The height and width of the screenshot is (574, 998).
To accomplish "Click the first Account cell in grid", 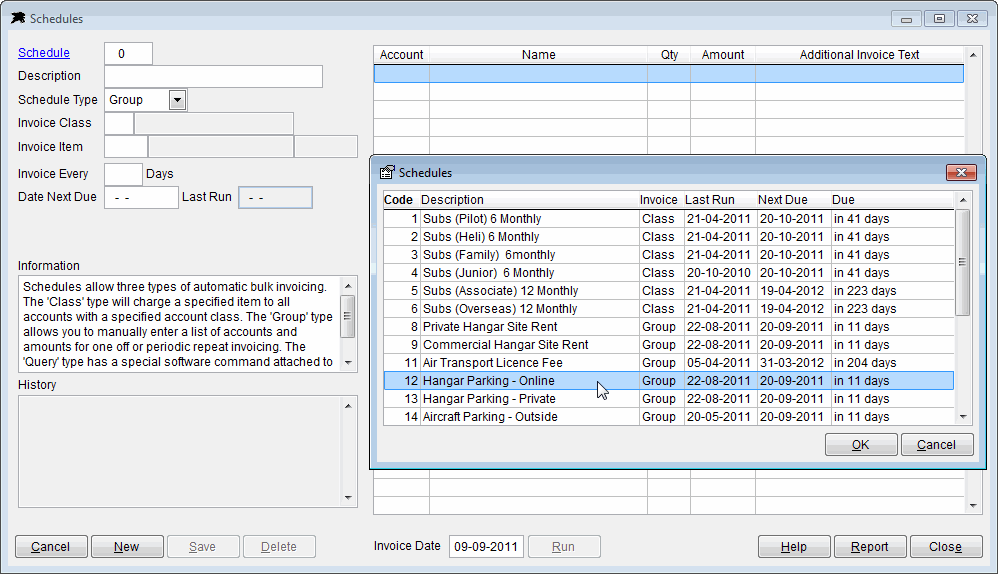I will click(402, 74).
